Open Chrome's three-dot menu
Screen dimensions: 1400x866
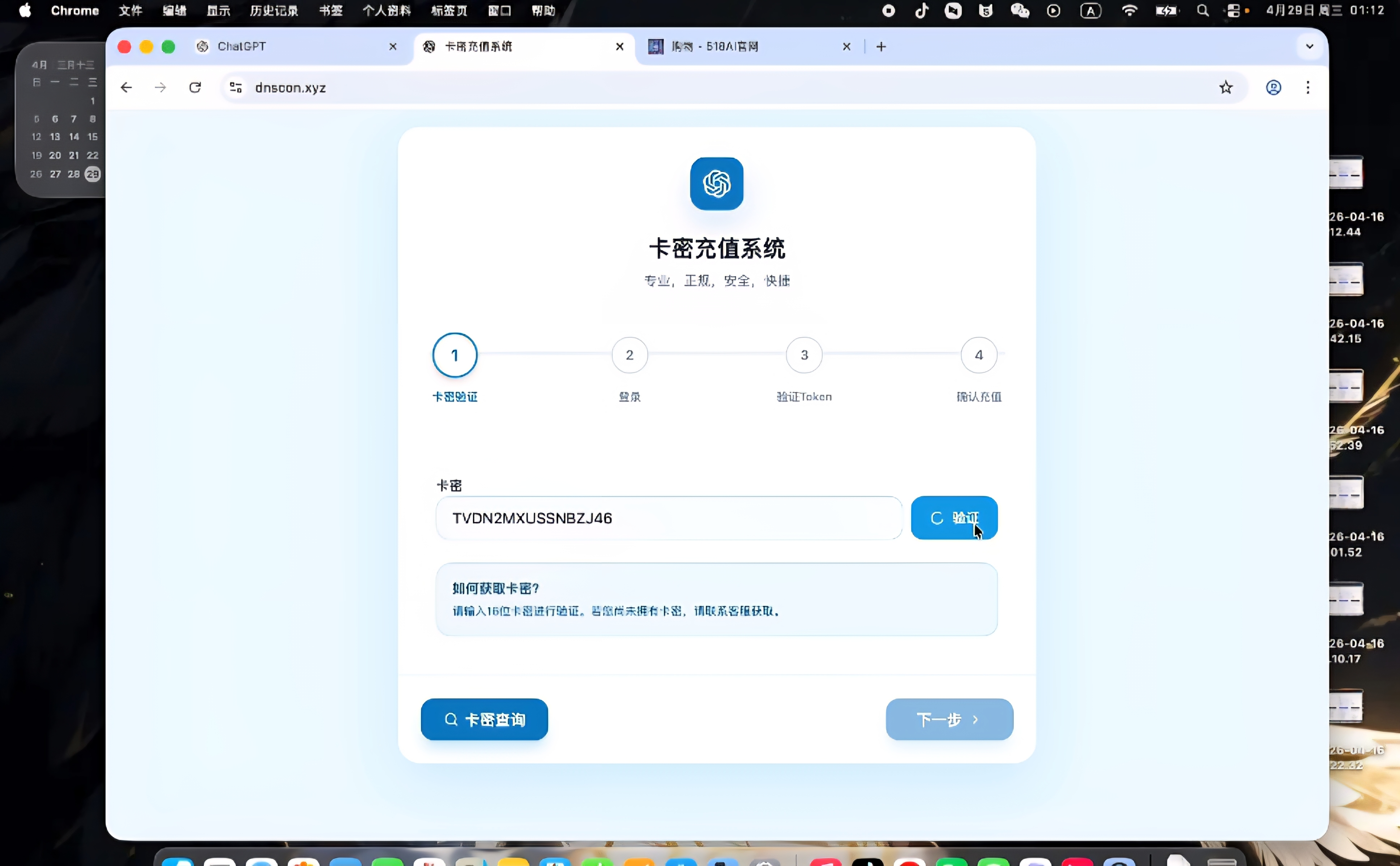pyautogui.click(x=1308, y=87)
